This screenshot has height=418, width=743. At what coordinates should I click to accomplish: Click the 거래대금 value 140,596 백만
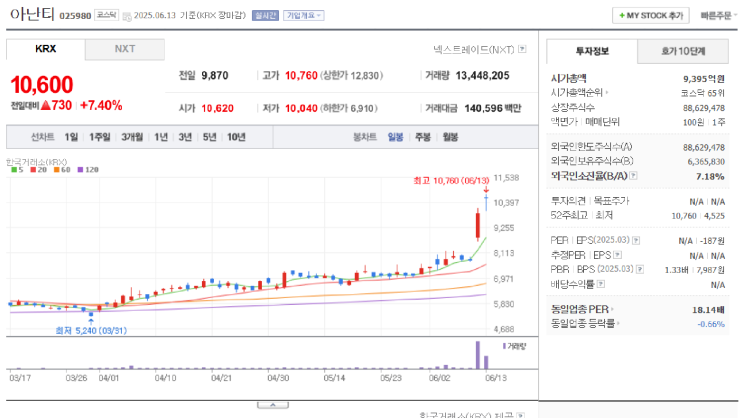[493, 108]
